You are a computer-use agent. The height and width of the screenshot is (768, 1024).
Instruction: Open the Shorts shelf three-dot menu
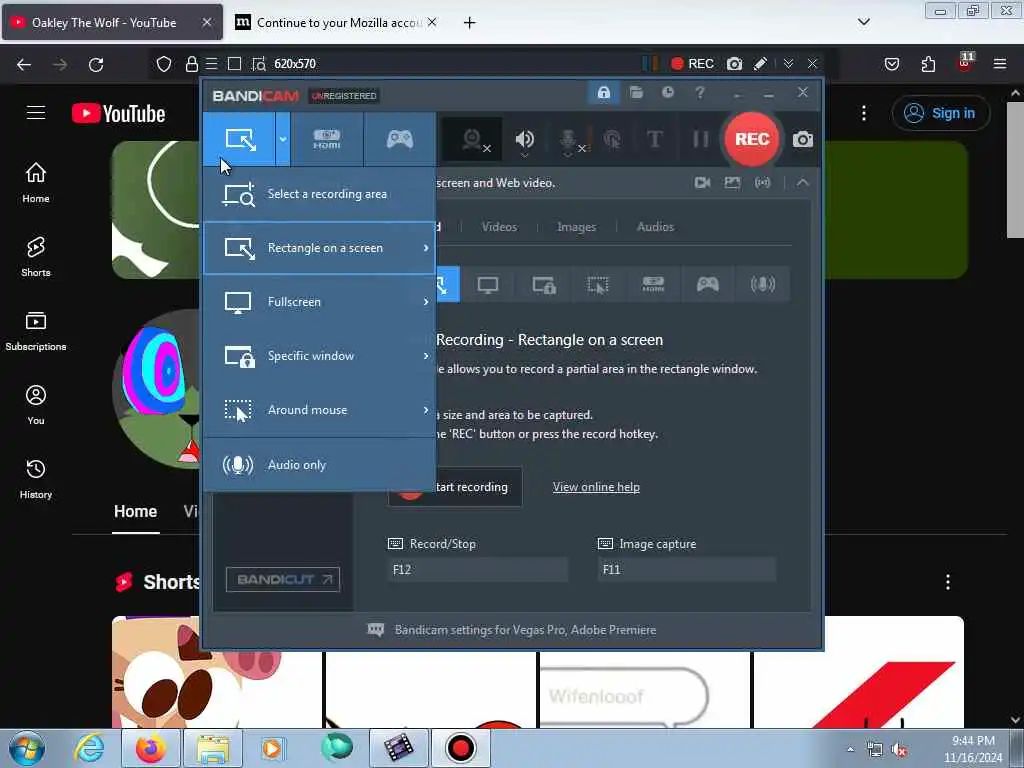pyautogui.click(x=948, y=582)
